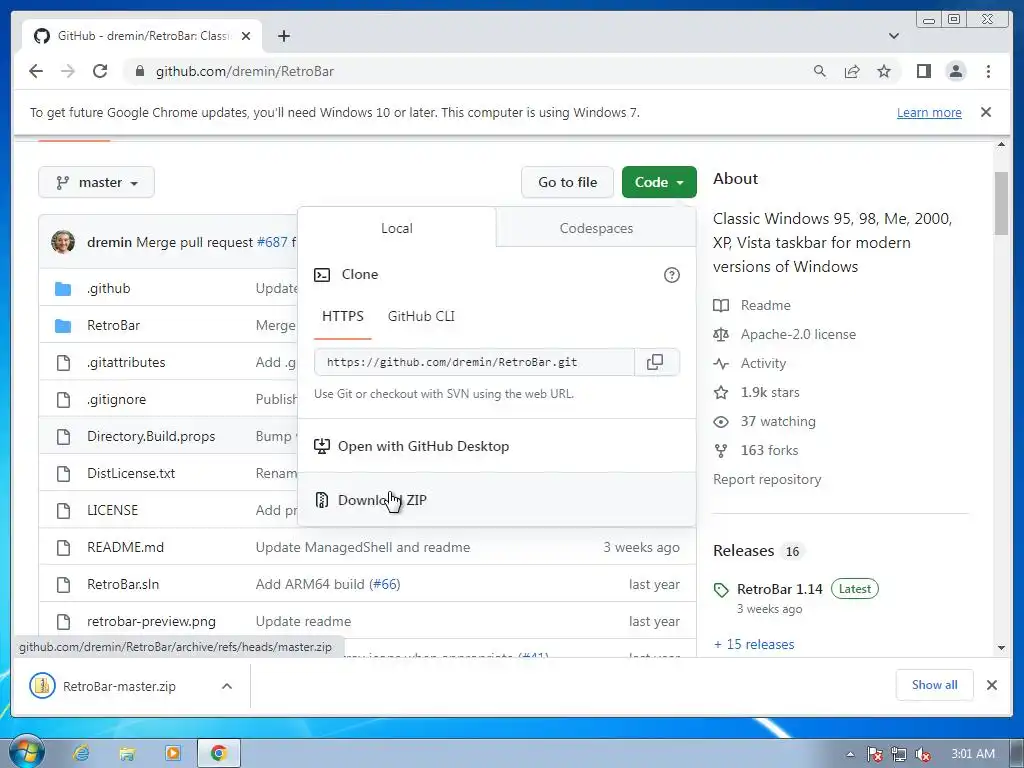The height and width of the screenshot is (768, 1024).
Task: Open the downloaded RetroBar-master.zip
Action: coord(119,686)
